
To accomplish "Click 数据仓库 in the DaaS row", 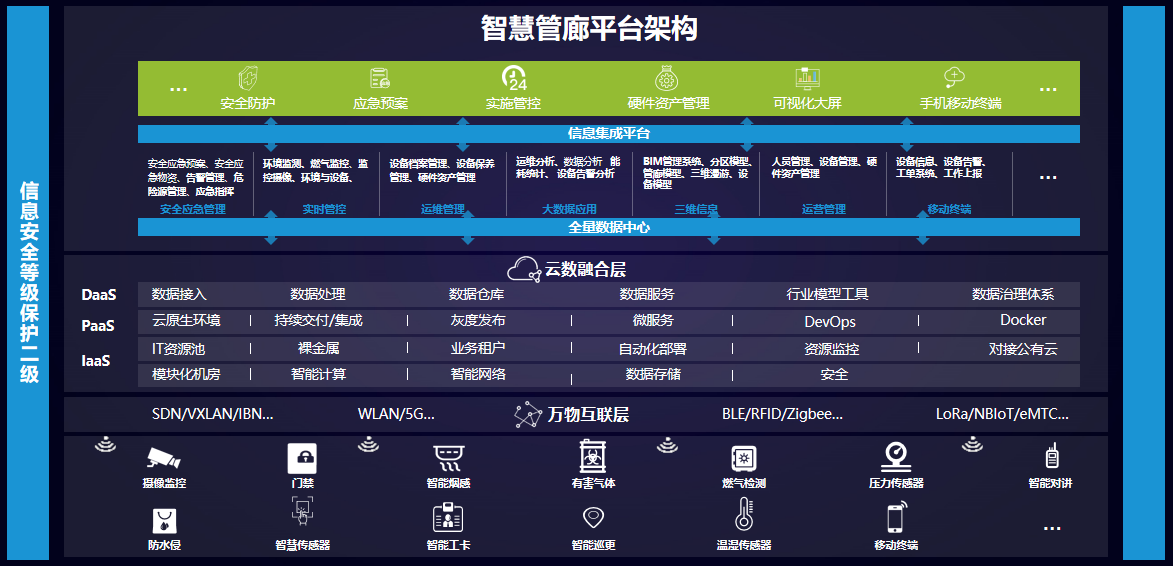I will 477,295.
